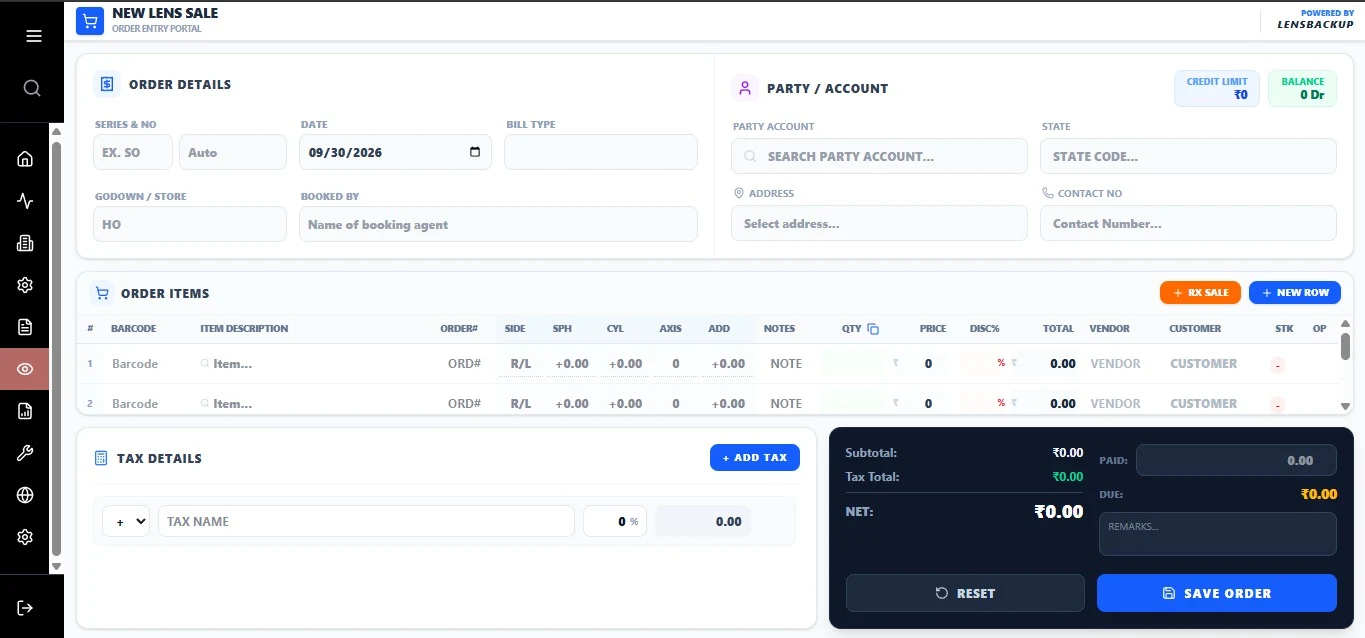Click the logout icon at sidebar bottom
This screenshot has height=638, width=1365.
click(x=25, y=607)
